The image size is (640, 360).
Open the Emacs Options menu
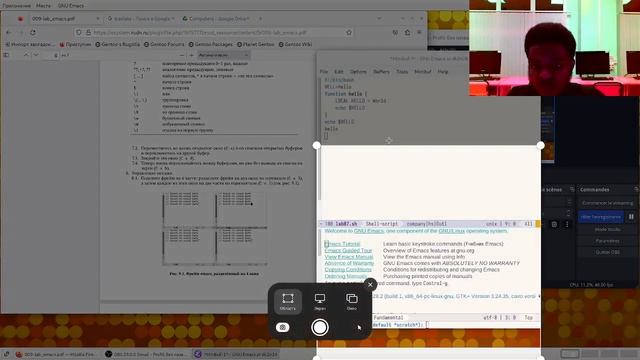[358, 71]
